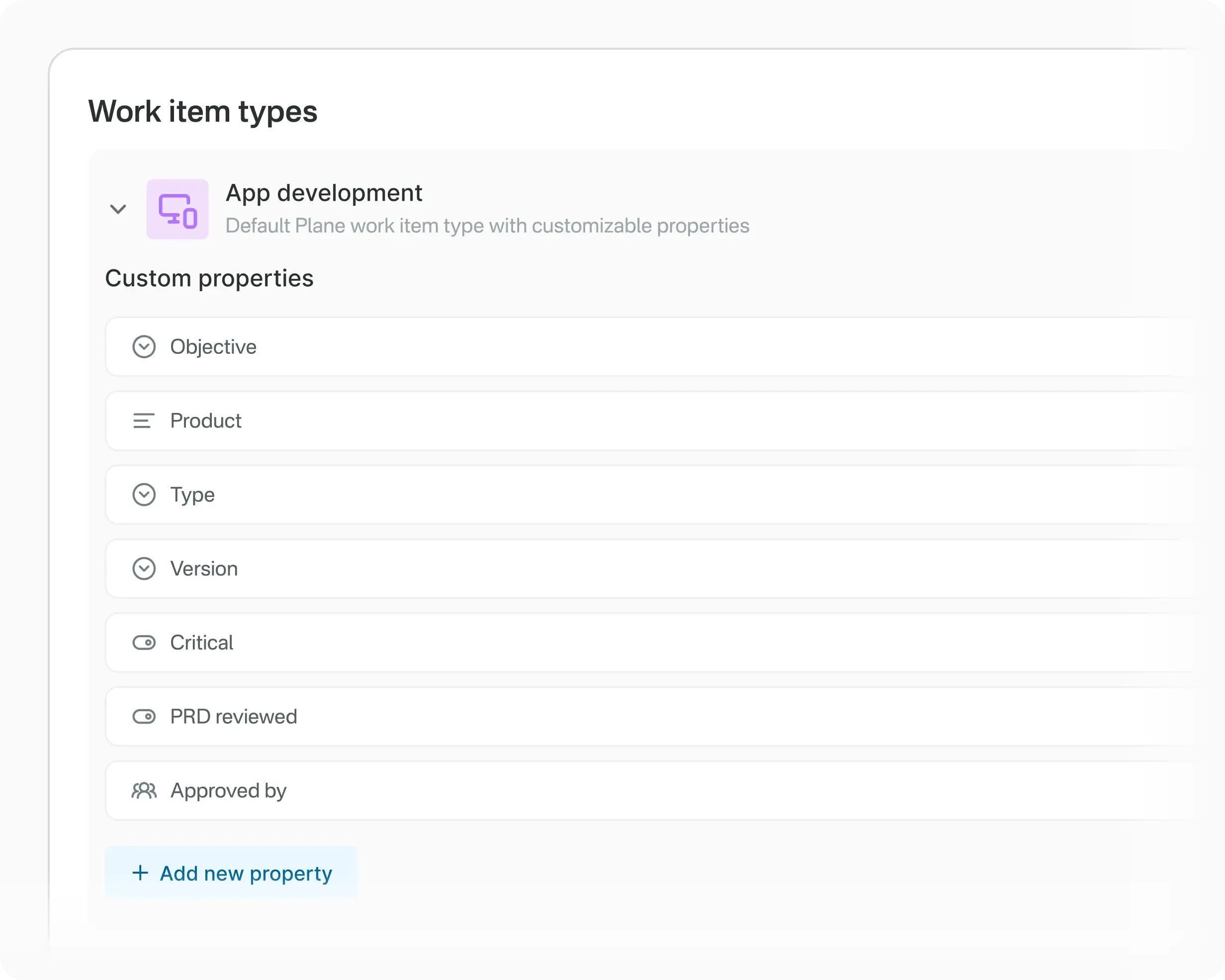Click the dropdown icon beside Objective property
The image size is (1225, 980).
coord(144,346)
